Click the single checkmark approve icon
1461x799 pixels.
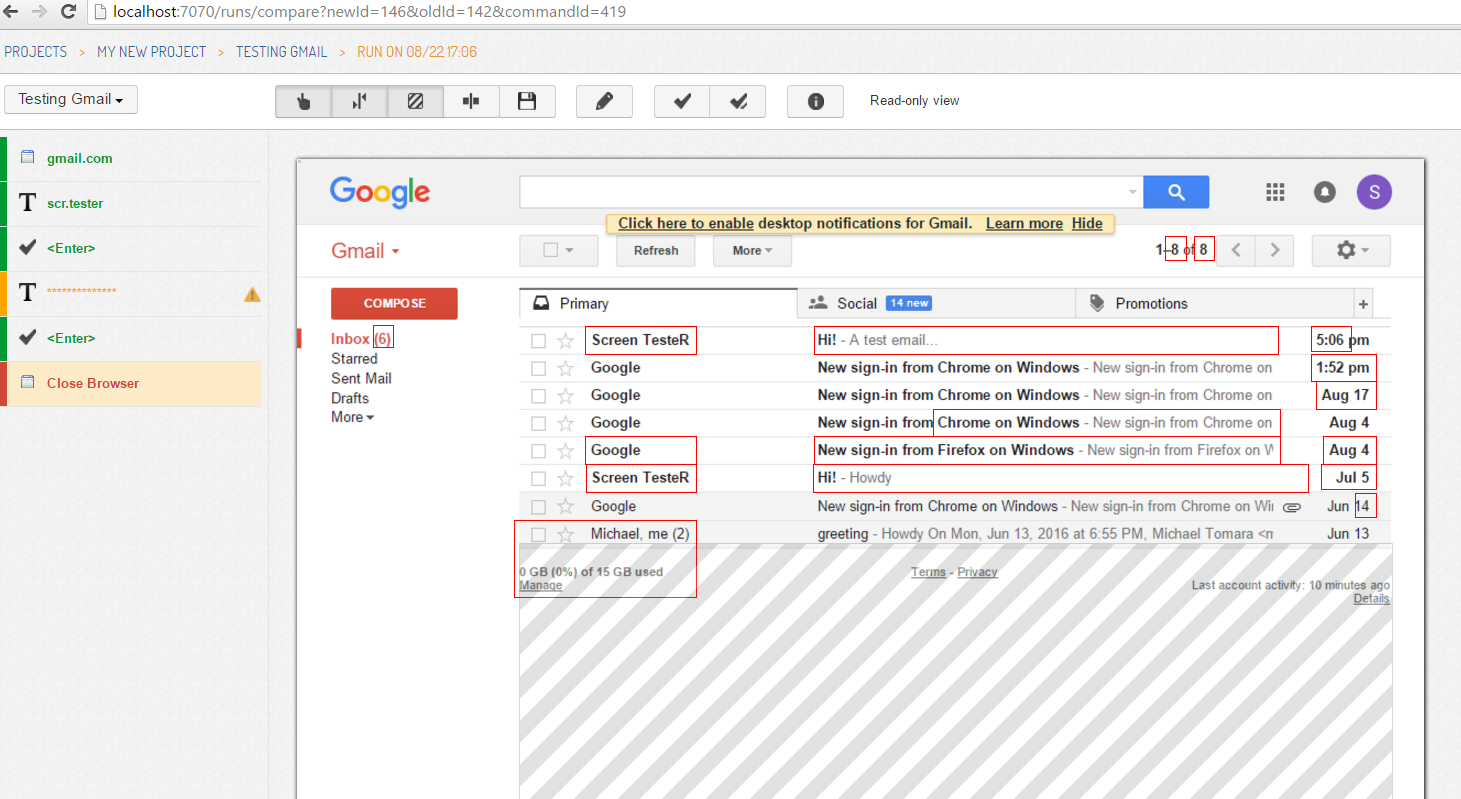683,101
